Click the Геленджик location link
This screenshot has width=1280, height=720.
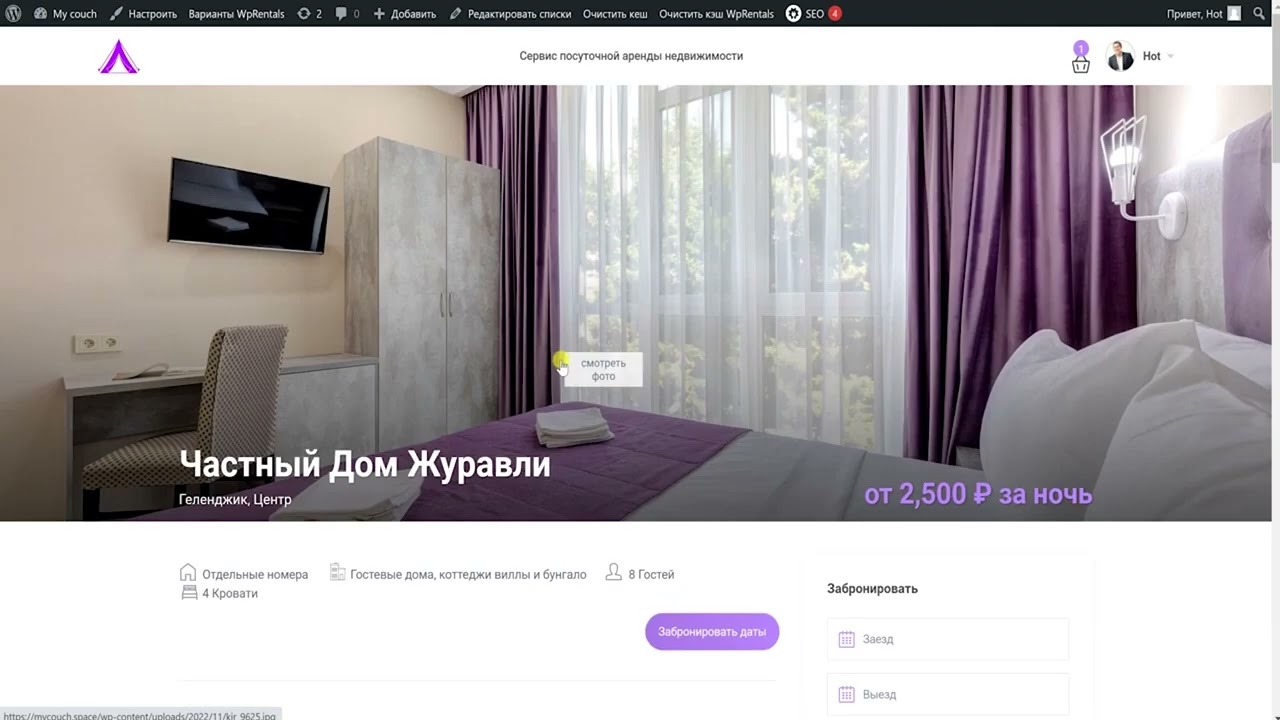(213, 499)
